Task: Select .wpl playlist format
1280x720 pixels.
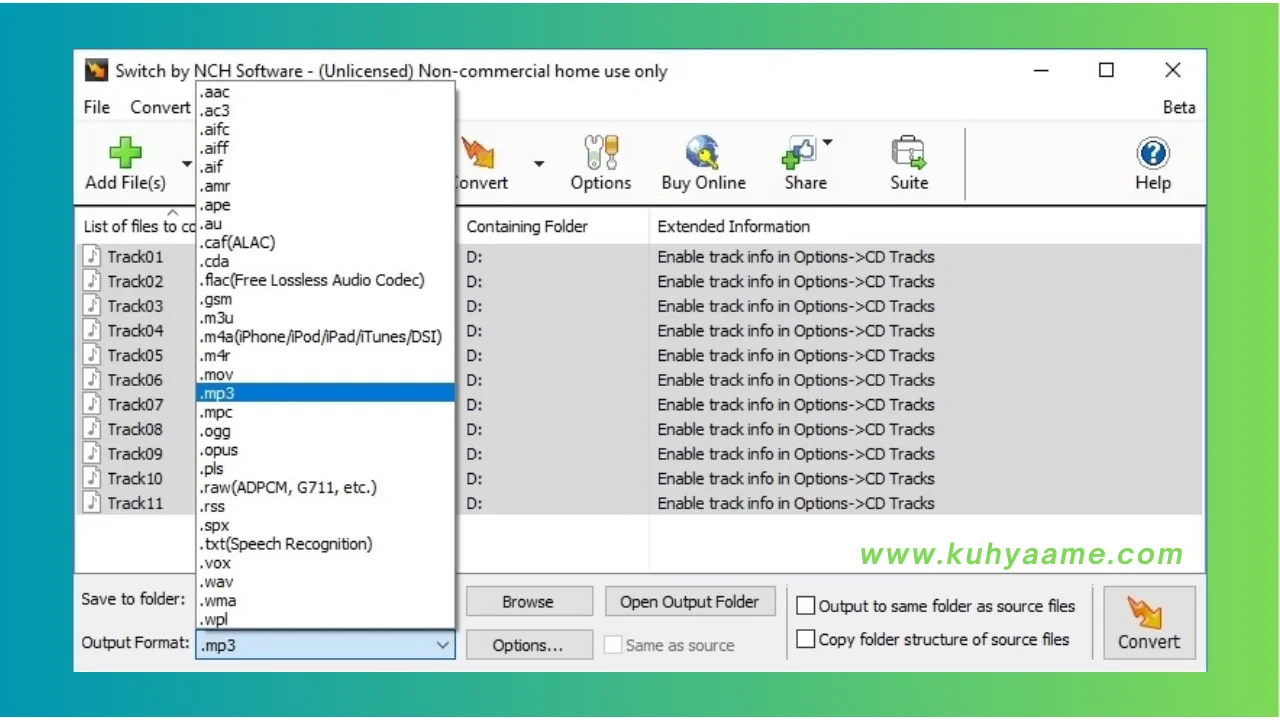Action: click(326, 619)
